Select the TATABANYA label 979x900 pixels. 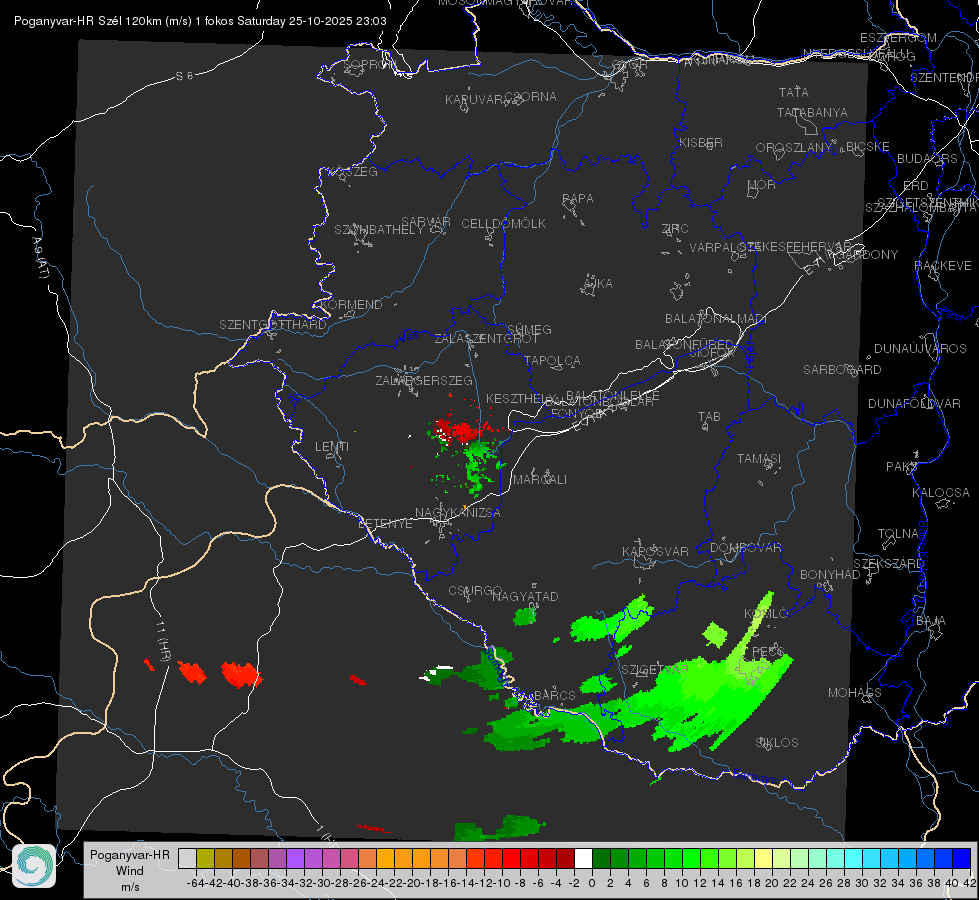coord(812,112)
